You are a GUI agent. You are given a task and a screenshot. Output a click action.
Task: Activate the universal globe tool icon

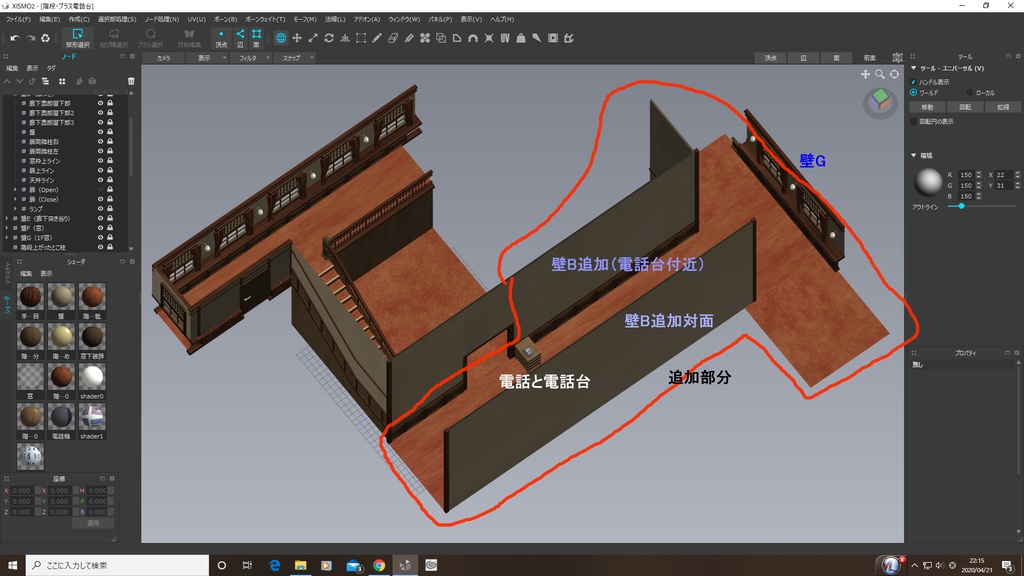click(281, 38)
